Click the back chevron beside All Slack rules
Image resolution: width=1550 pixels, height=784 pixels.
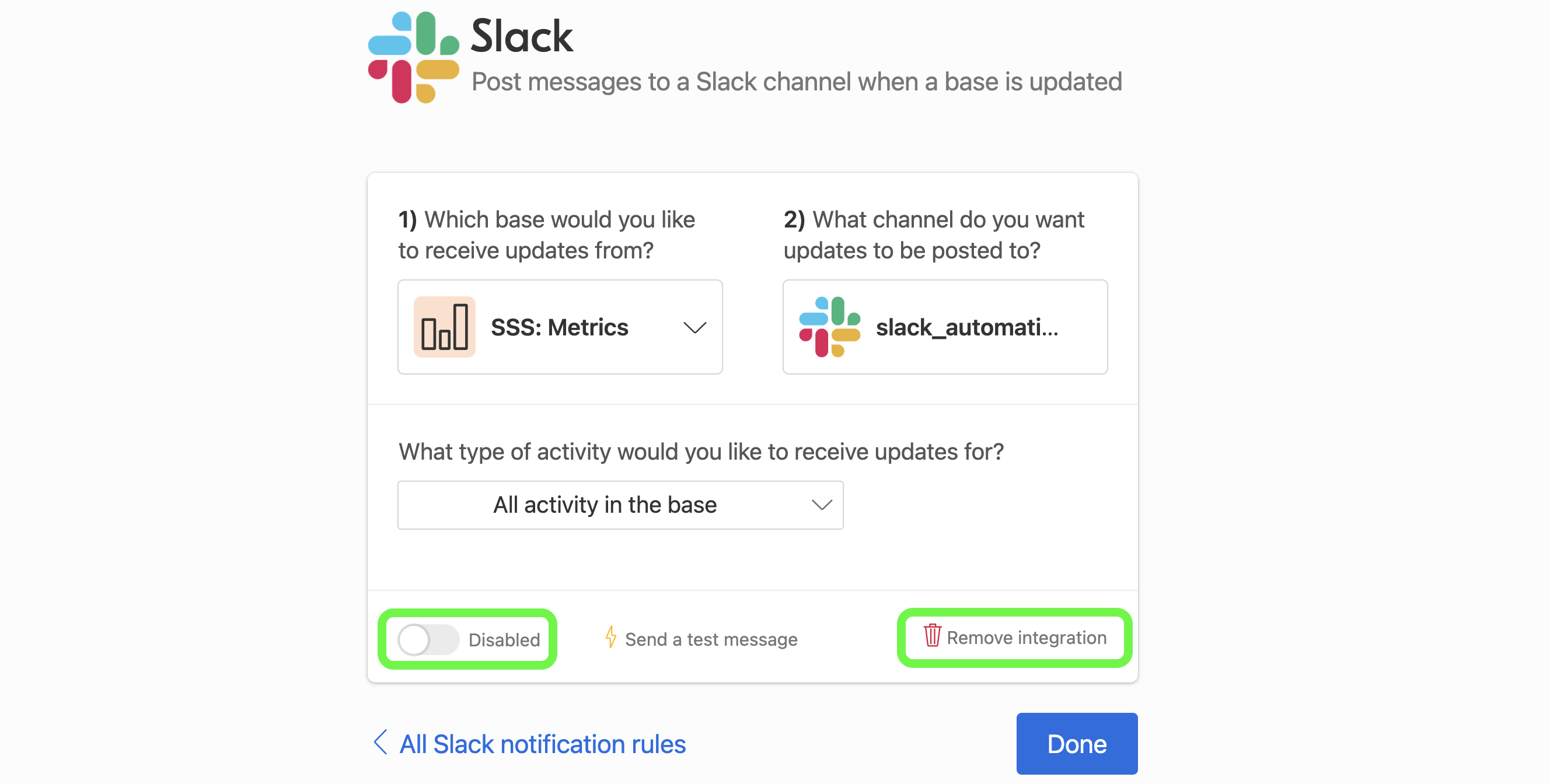coord(380,743)
